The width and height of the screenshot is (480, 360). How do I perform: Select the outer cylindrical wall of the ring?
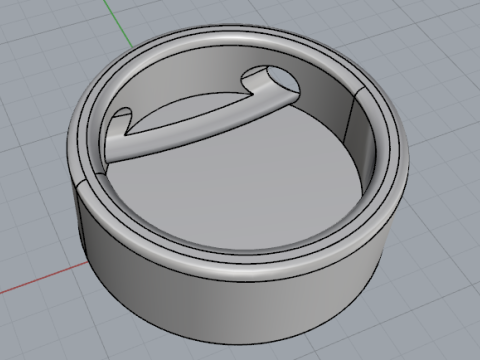click(233, 307)
